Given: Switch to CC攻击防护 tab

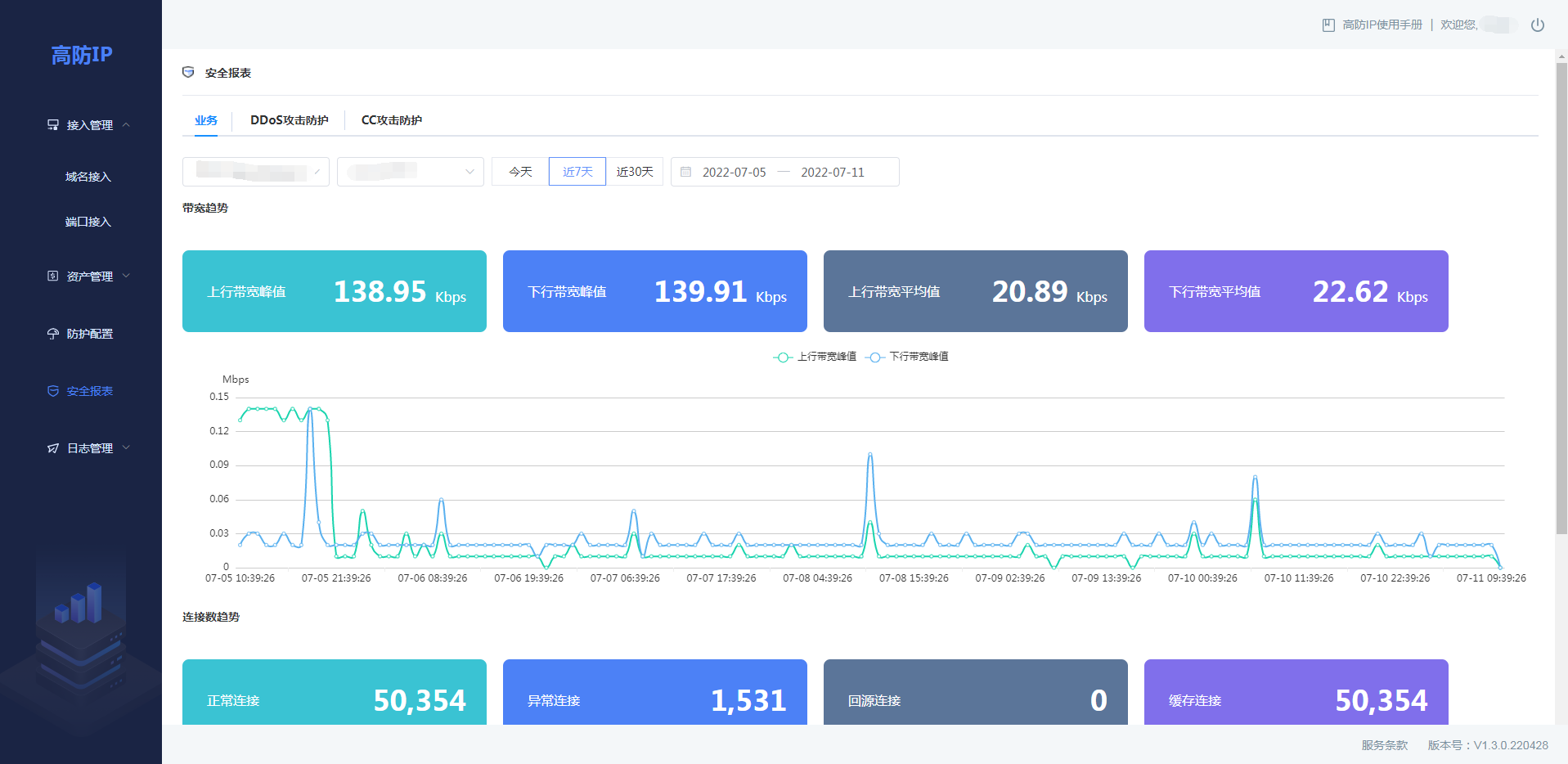Looking at the screenshot, I should pyautogui.click(x=391, y=120).
